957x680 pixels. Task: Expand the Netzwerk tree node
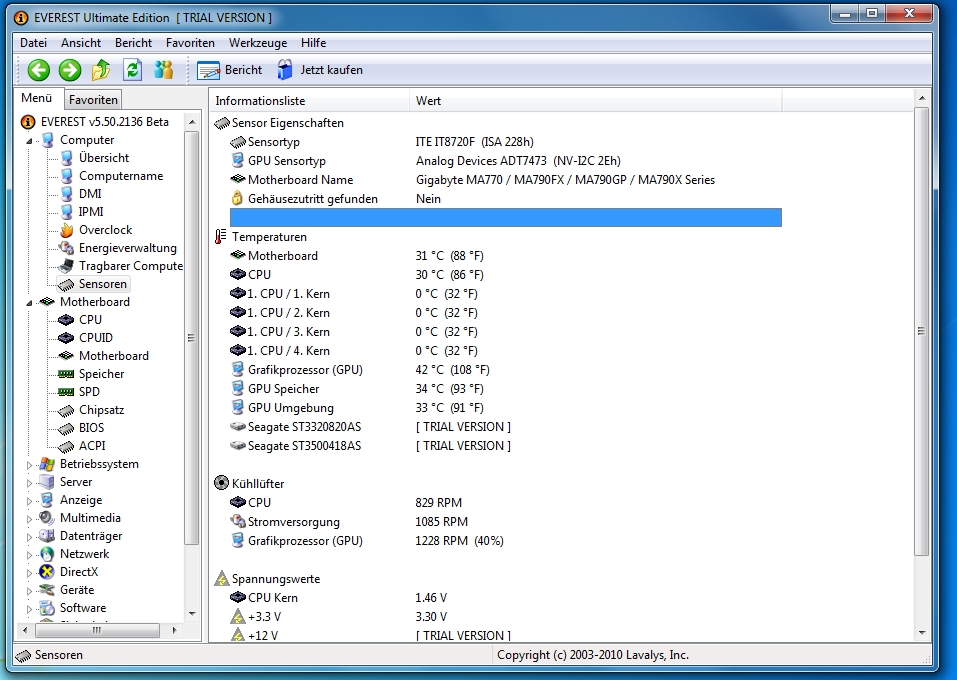pyautogui.click(x=29, y=555)
